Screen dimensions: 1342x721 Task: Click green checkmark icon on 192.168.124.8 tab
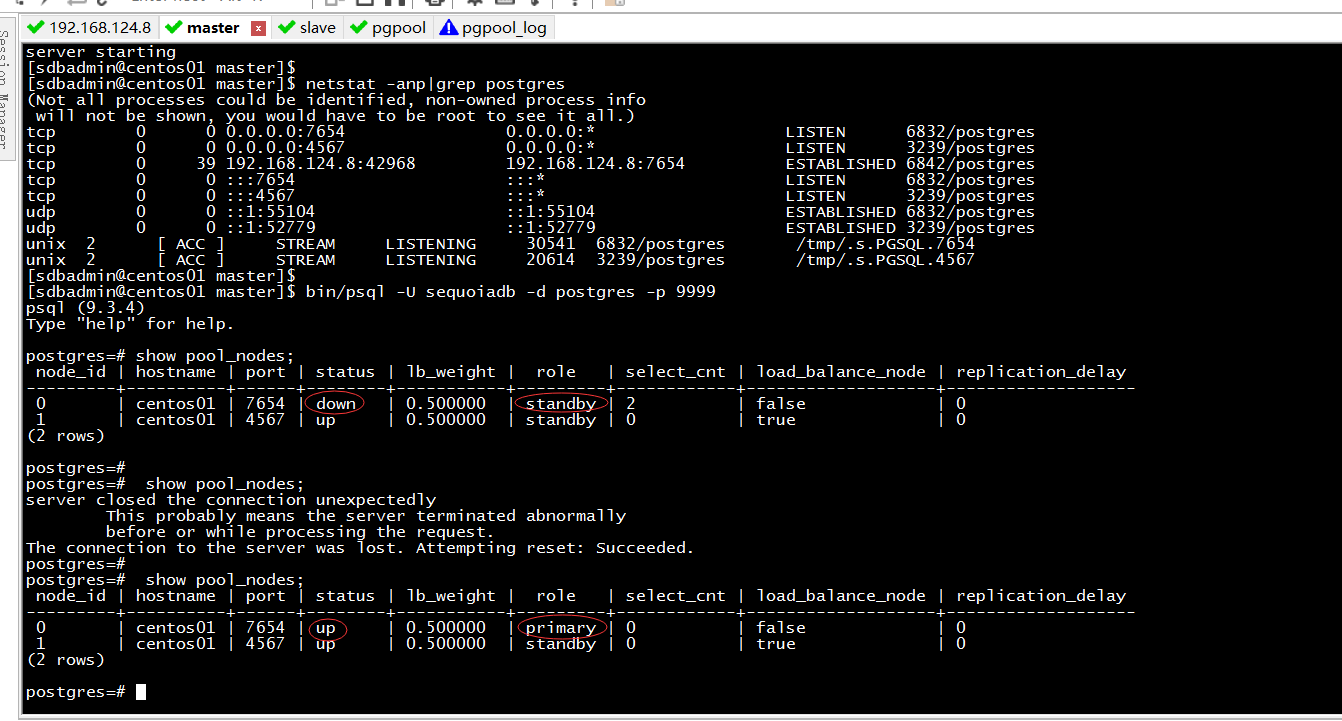pos(36,28)
